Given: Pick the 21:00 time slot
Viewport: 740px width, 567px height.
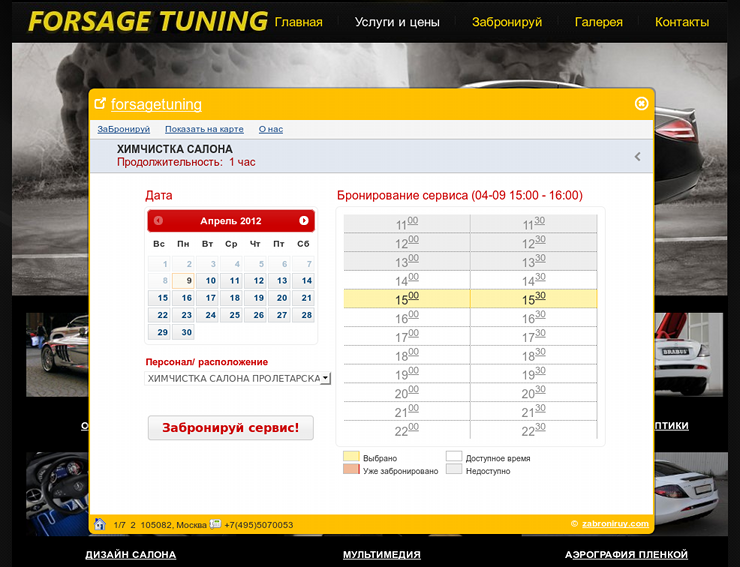Looking at the screenshot, I should (x=407, y=411).
